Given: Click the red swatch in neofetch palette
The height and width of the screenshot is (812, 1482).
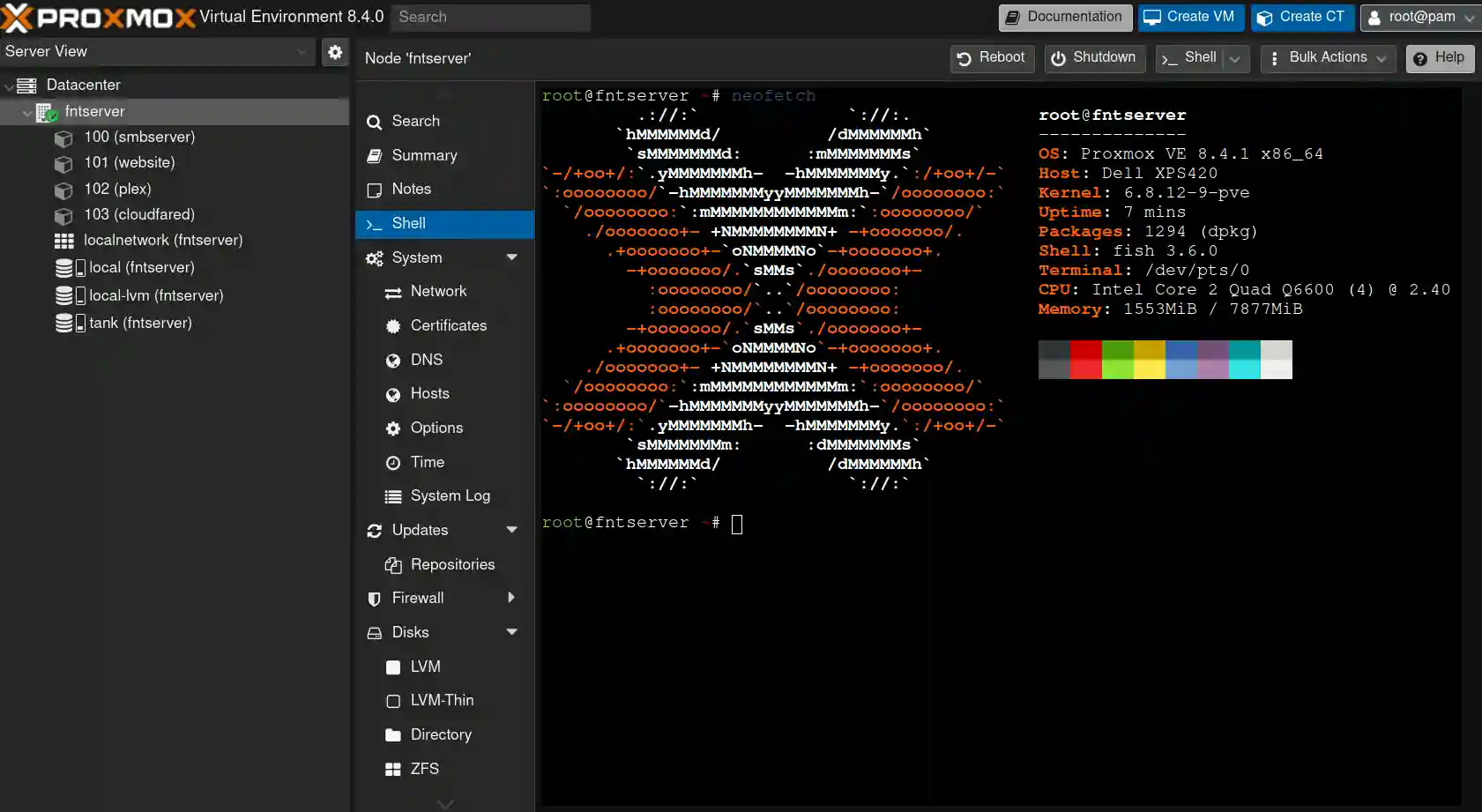Looking at the screenshot, I should click(x=1085, y=360).
